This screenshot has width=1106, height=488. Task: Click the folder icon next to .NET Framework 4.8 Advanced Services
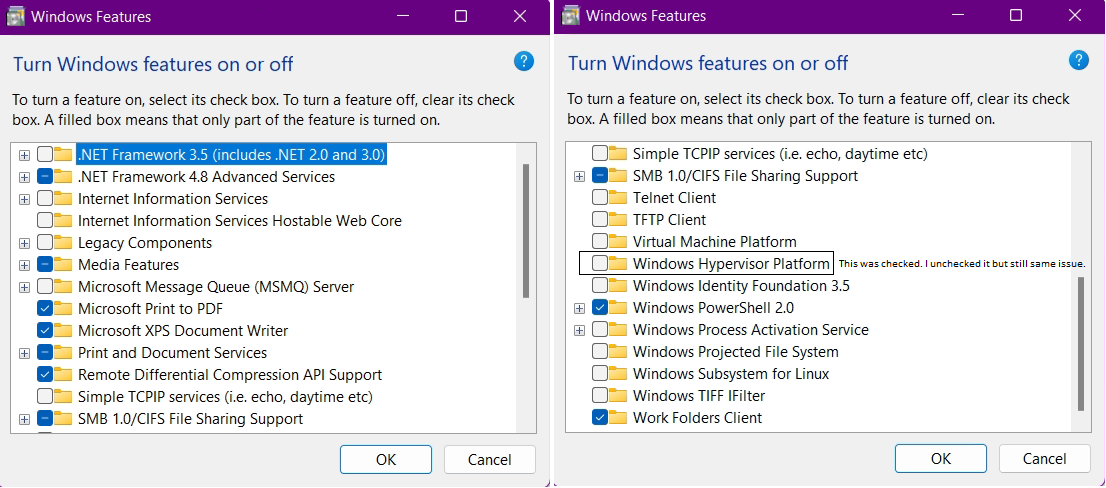63,176
